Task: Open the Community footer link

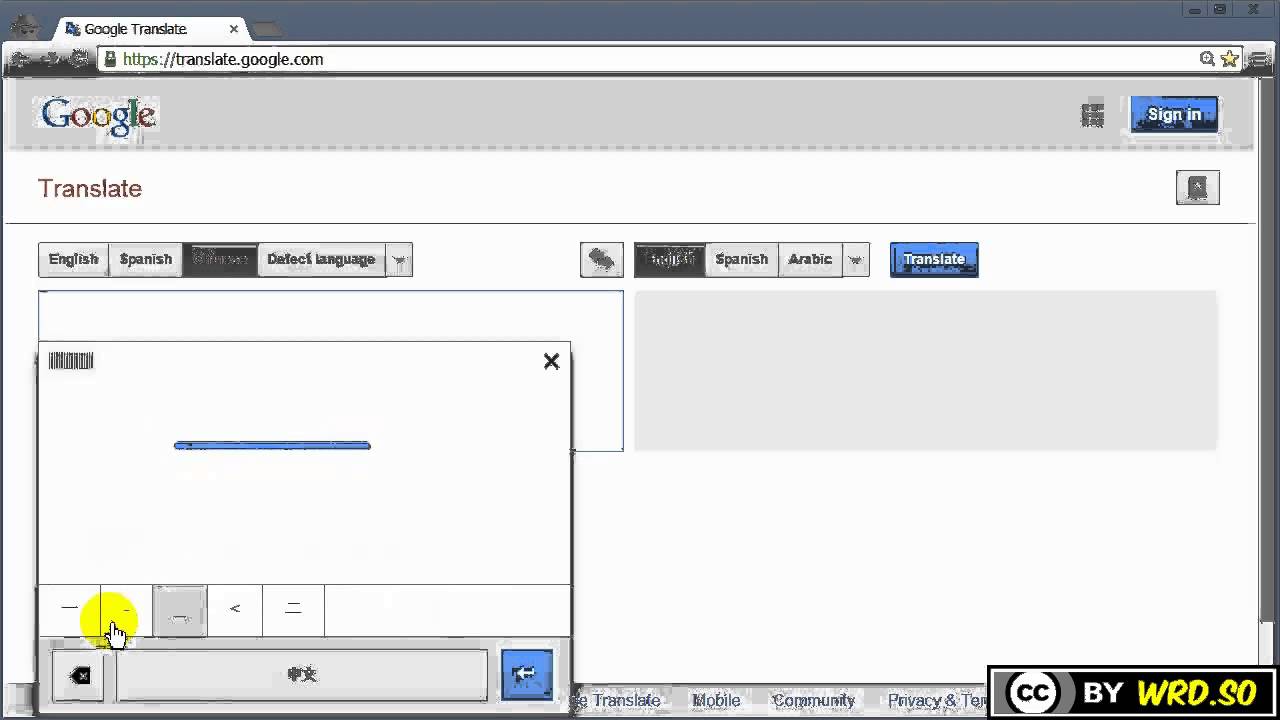Action: click(x=813, y=700)
